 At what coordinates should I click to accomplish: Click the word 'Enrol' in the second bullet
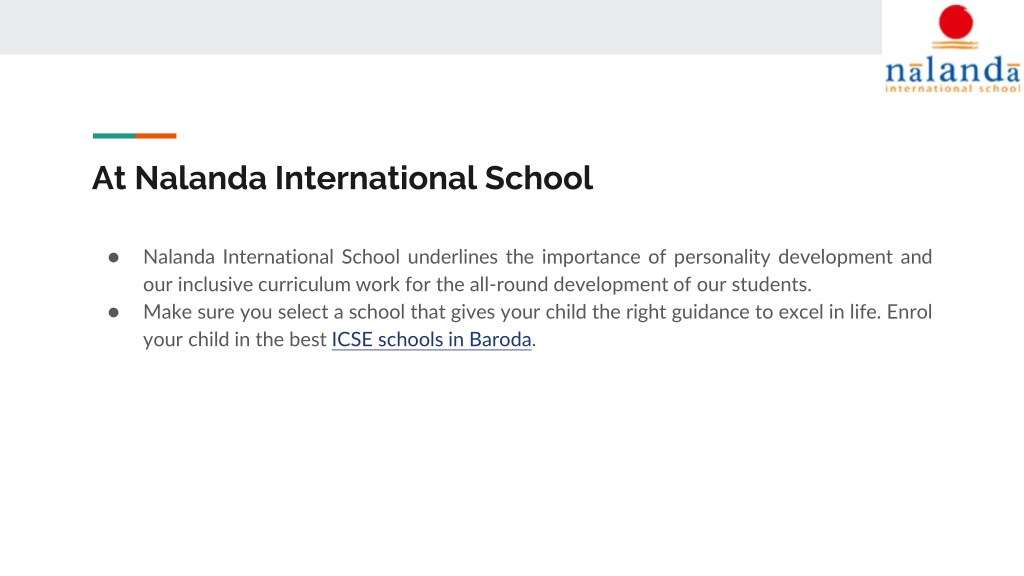click(x=909, y=312)
